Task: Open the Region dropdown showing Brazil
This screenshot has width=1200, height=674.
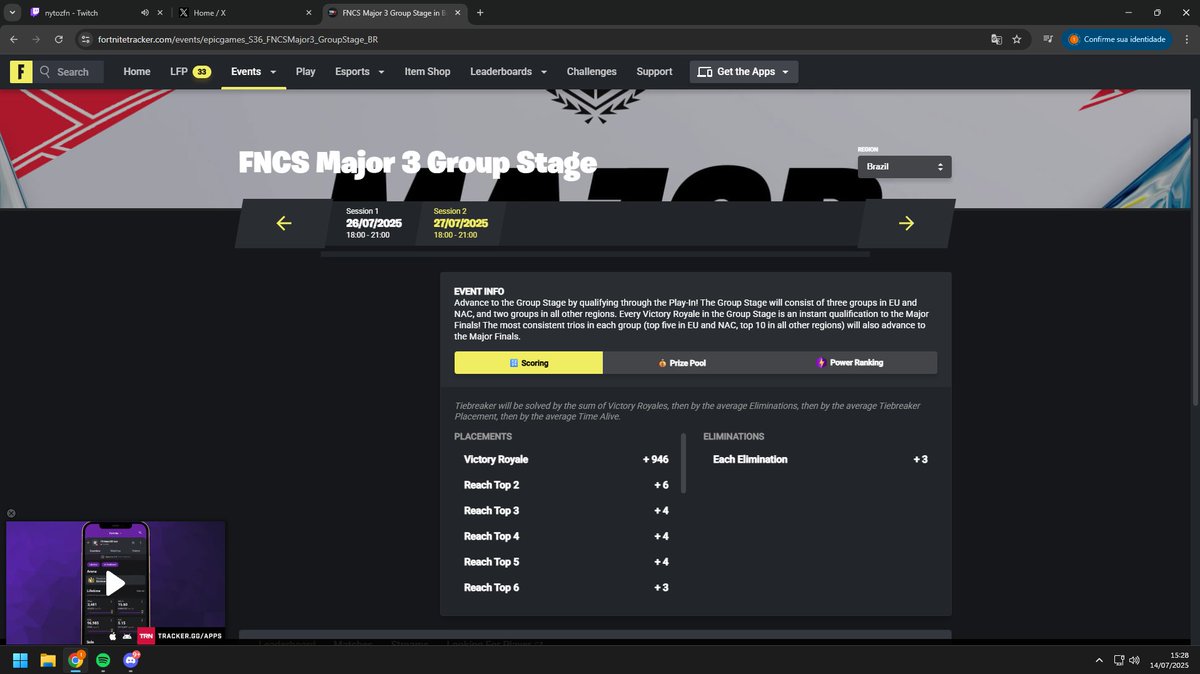Action: pos(904,166)
